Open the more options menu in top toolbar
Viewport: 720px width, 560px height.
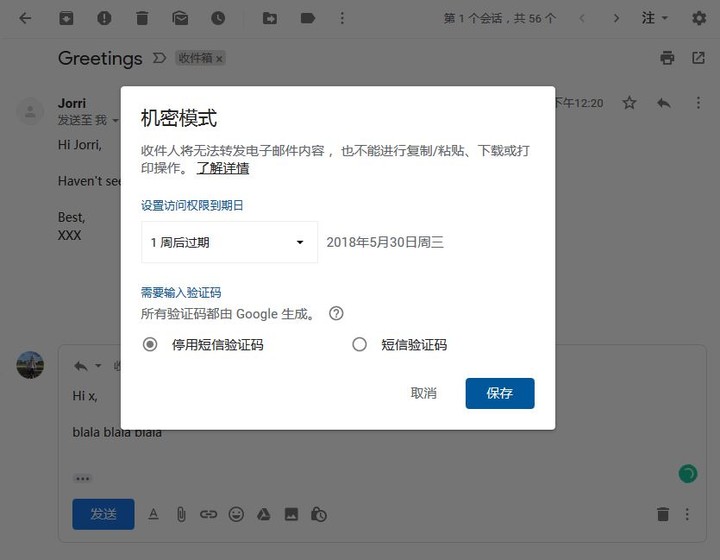click(x=342, y=18)
